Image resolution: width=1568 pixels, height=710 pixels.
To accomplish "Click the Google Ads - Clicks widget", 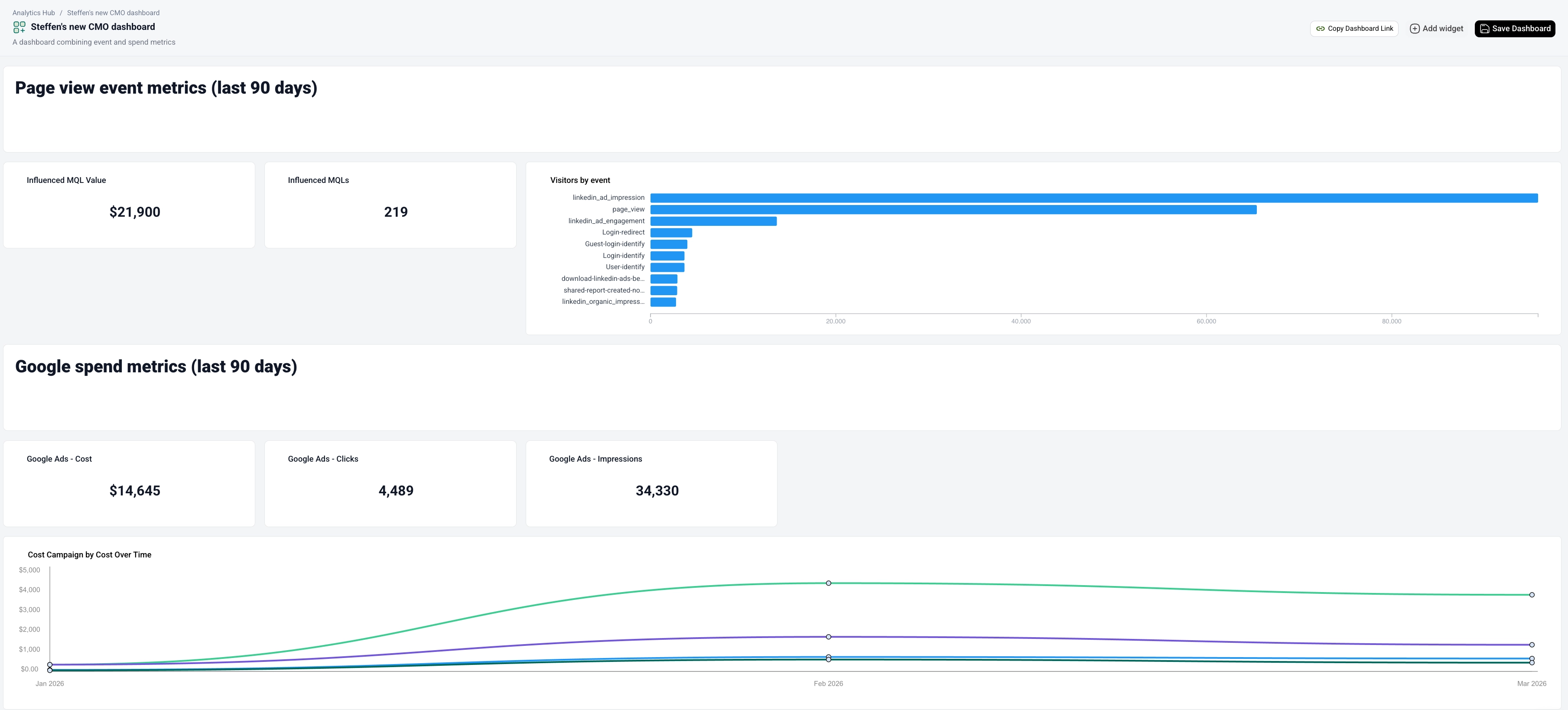I will [x=390, y=483].
